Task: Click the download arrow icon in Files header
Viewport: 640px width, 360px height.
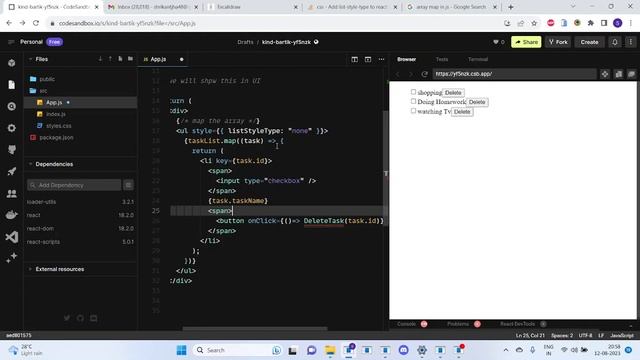Action: coord(100,59)
